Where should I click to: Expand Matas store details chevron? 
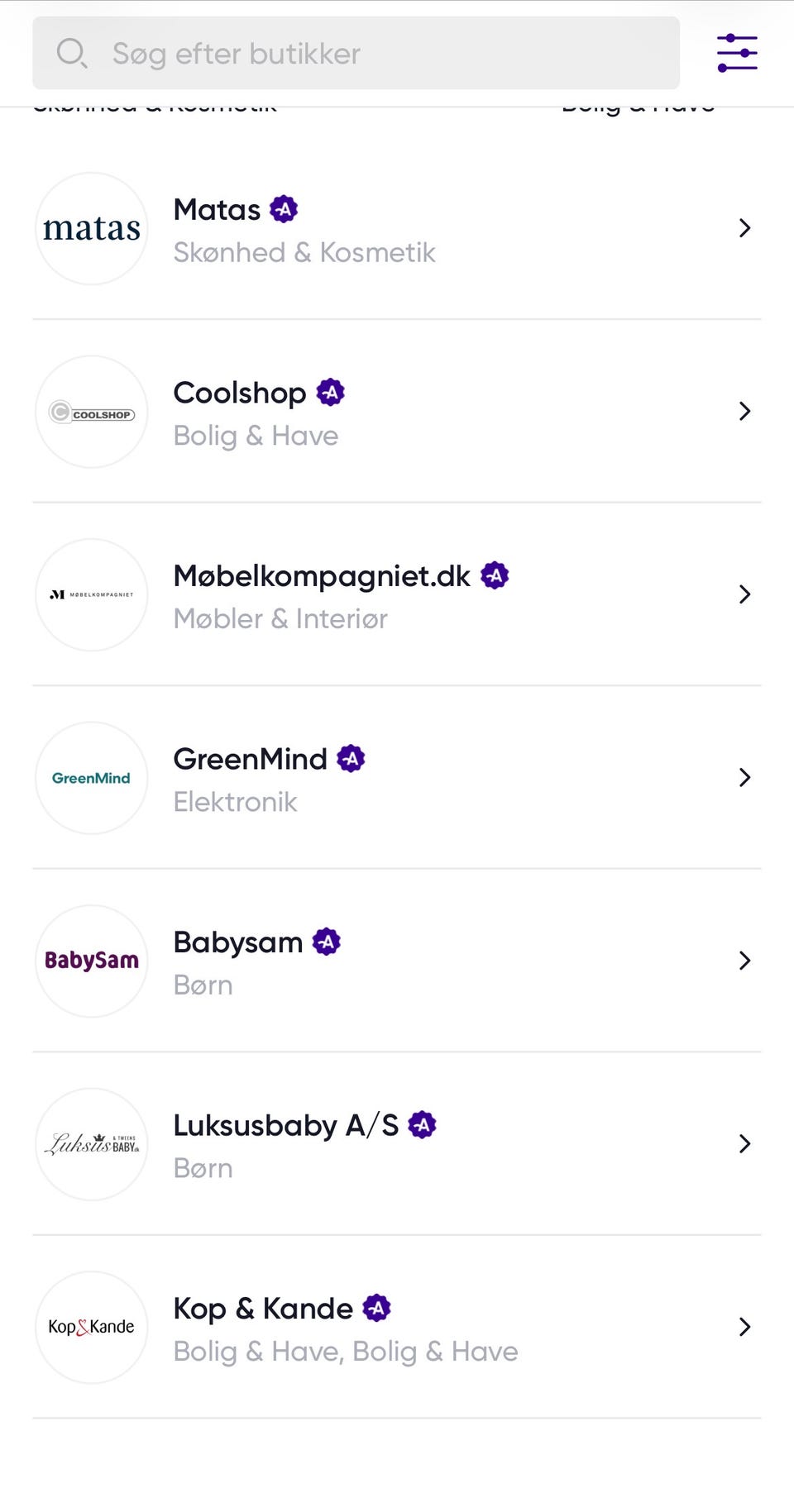pyautogui.click(x=744, y=228)
